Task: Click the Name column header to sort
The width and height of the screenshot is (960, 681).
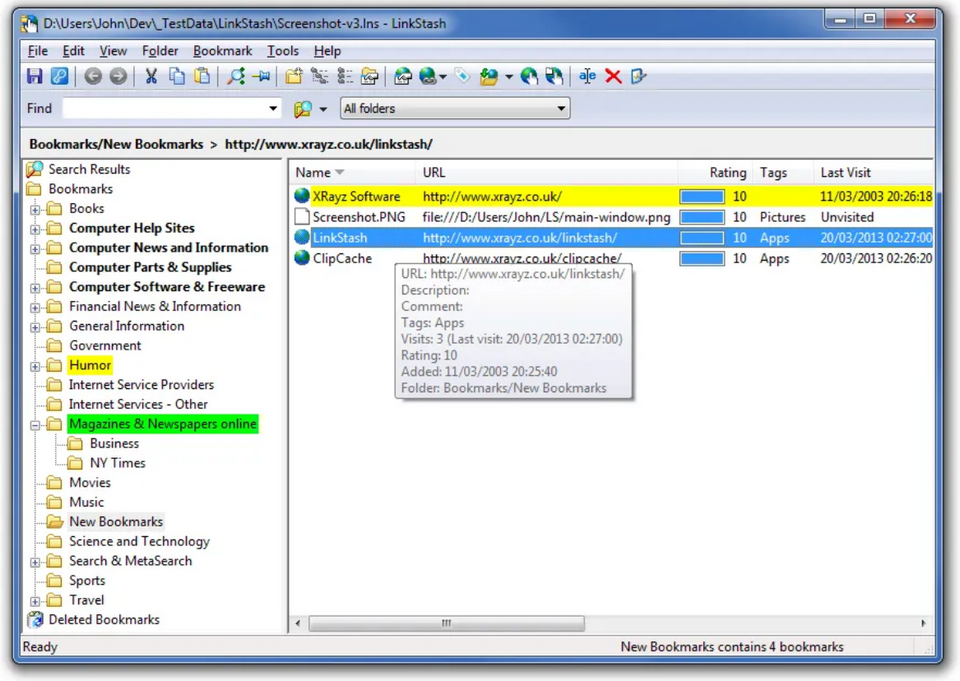Action: (x=312, y=172)
